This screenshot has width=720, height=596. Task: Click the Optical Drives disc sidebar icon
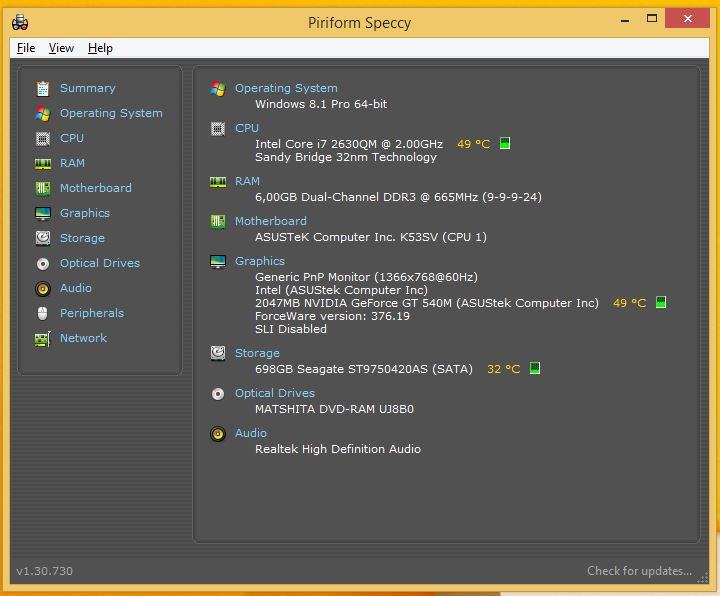[43, 264]
